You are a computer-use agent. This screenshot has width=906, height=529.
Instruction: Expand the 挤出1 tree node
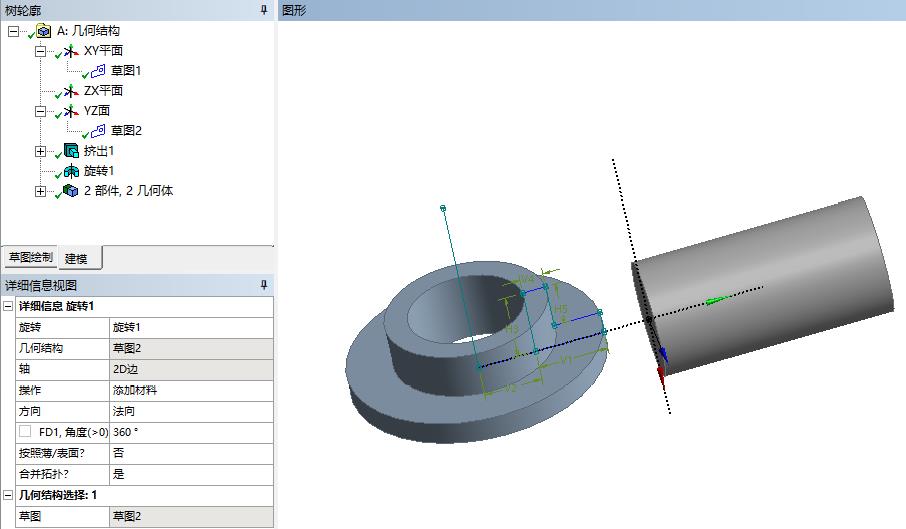[40, 151]
